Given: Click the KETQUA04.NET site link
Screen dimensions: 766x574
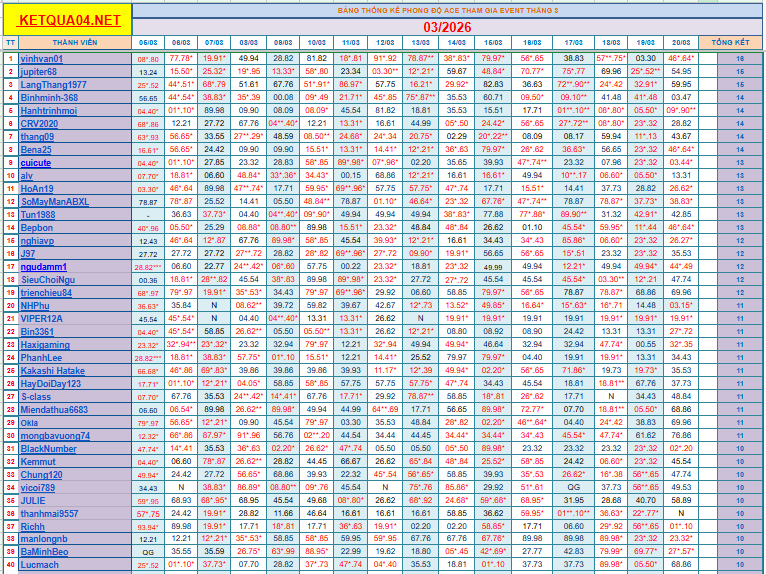Looking at the screenshot, I should pyautogui.click(x=70, y=20).
